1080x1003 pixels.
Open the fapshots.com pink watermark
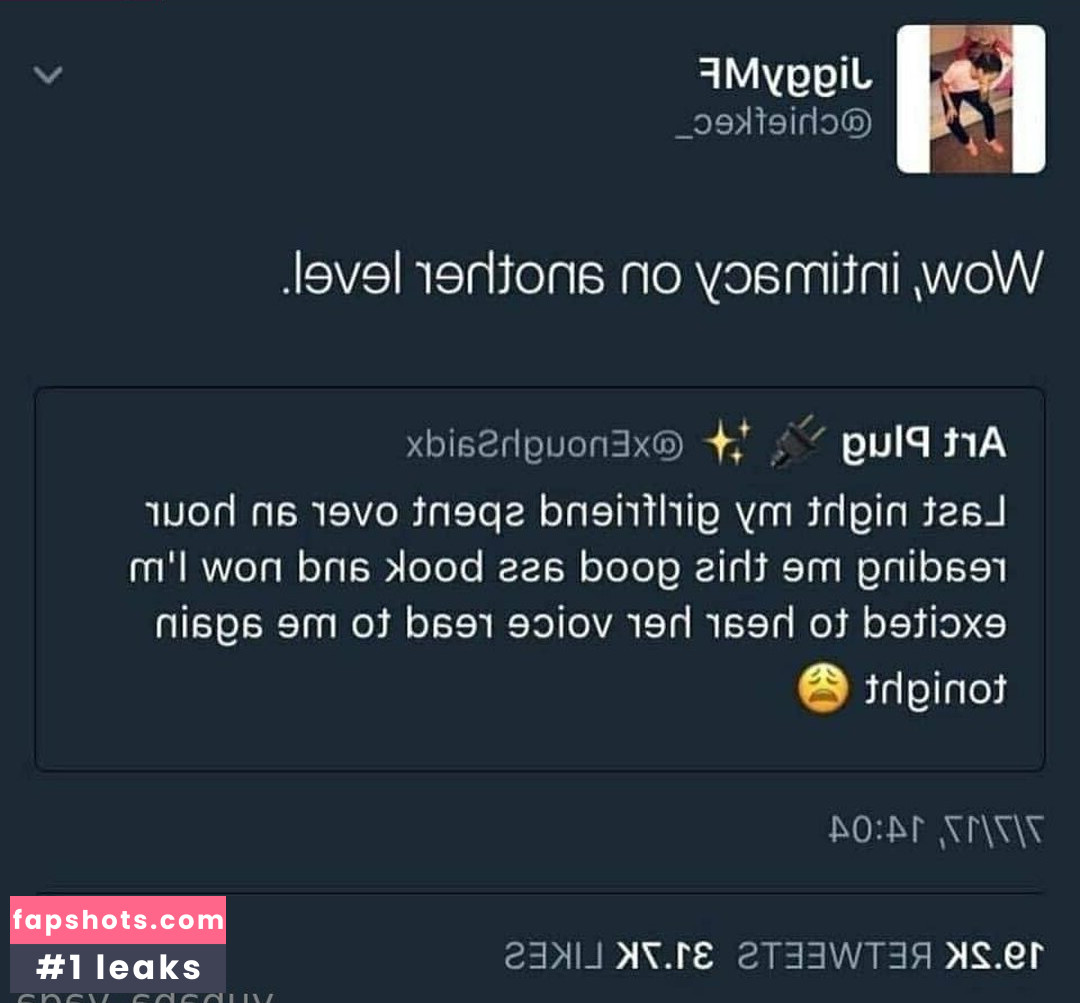click(118, 920)
